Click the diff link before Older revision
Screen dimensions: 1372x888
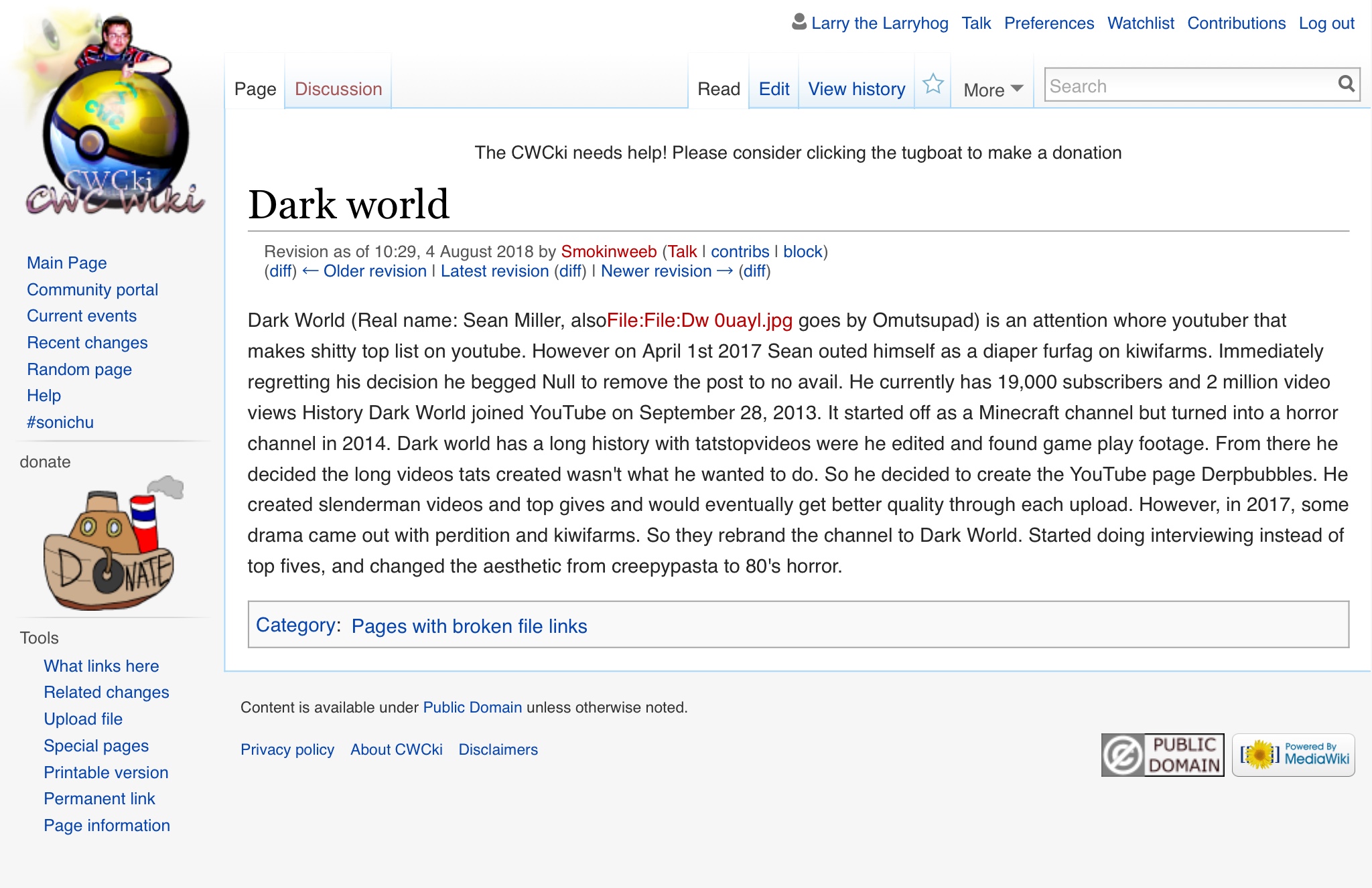point(281,271)
